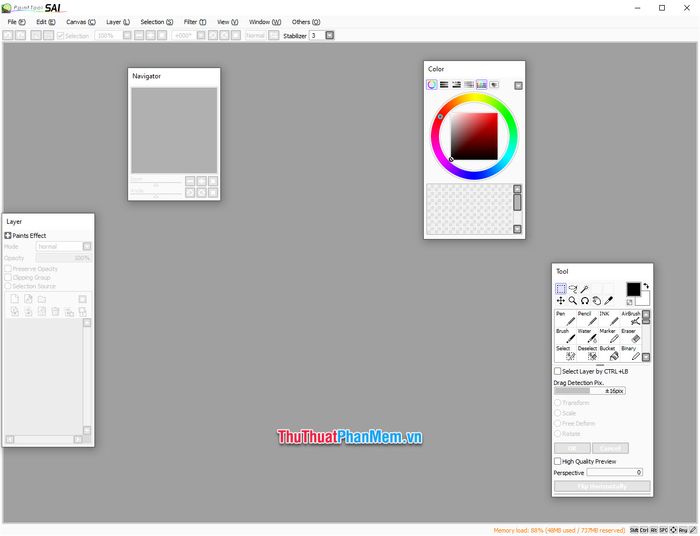The height and width of the screenshot is (536, 700).
Task: Choose the Color Picker eyedropper tool
Action: [608, 301]
